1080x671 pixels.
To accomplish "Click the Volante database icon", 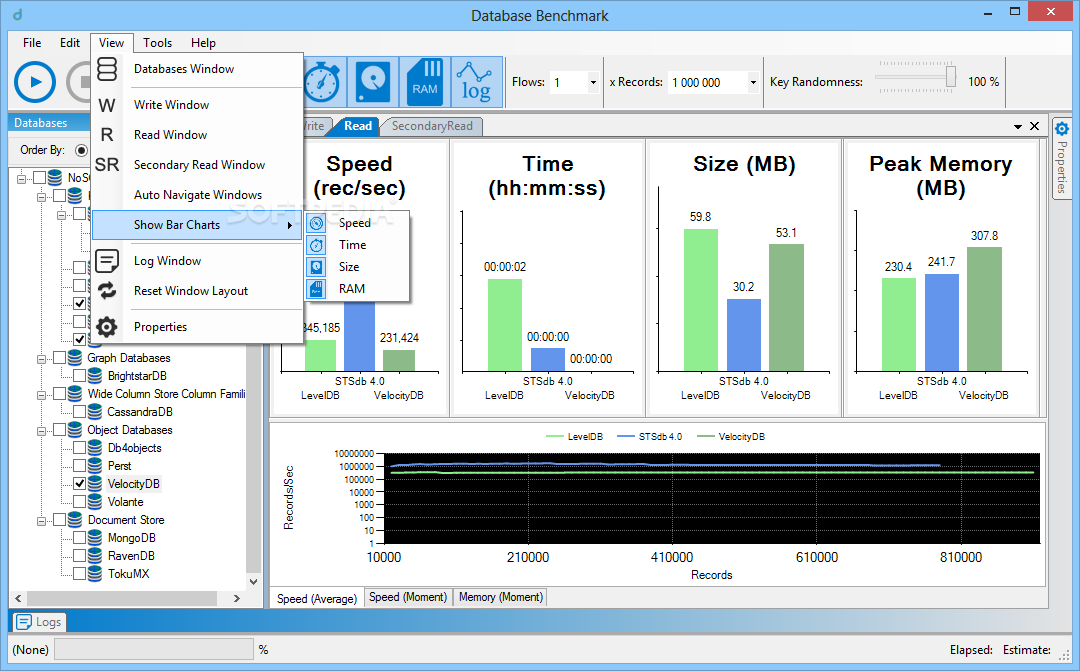I will [x=95, y=502].
